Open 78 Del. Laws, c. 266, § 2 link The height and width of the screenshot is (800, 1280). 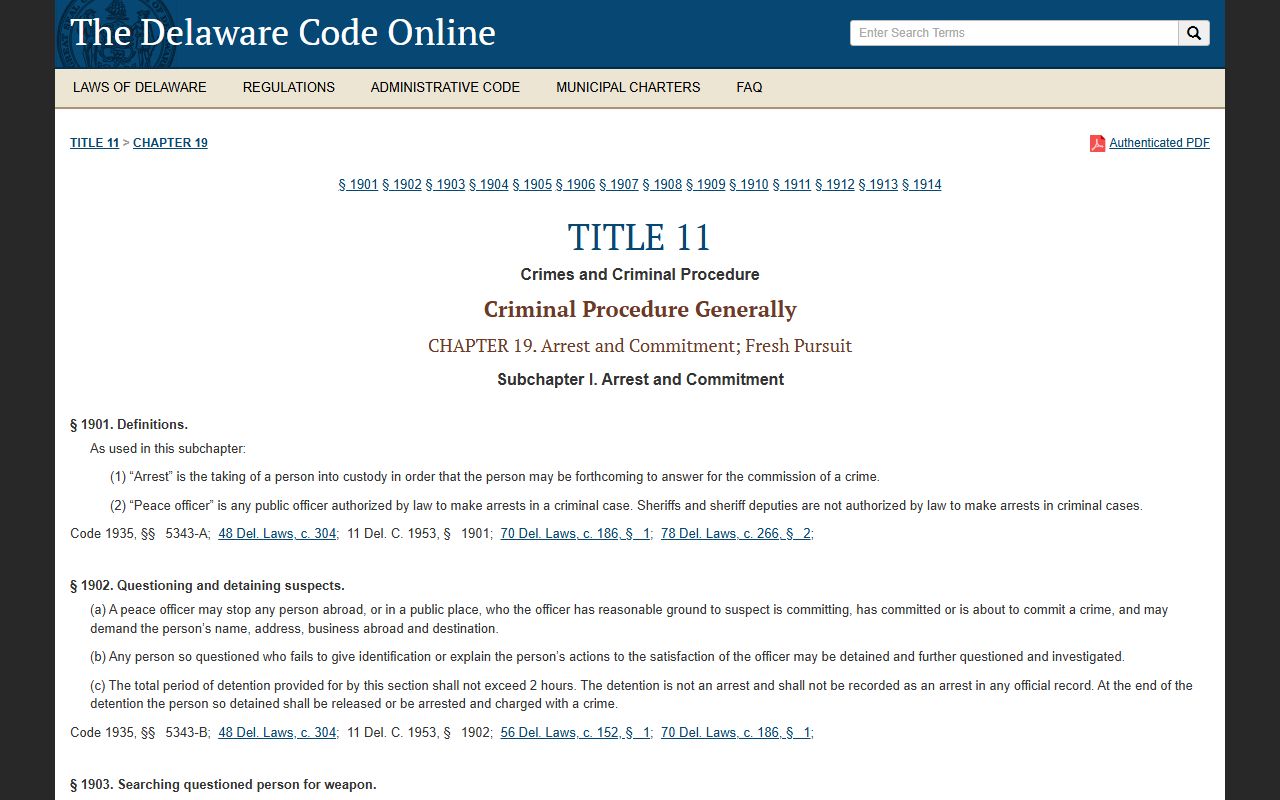(x=736, y=534)
